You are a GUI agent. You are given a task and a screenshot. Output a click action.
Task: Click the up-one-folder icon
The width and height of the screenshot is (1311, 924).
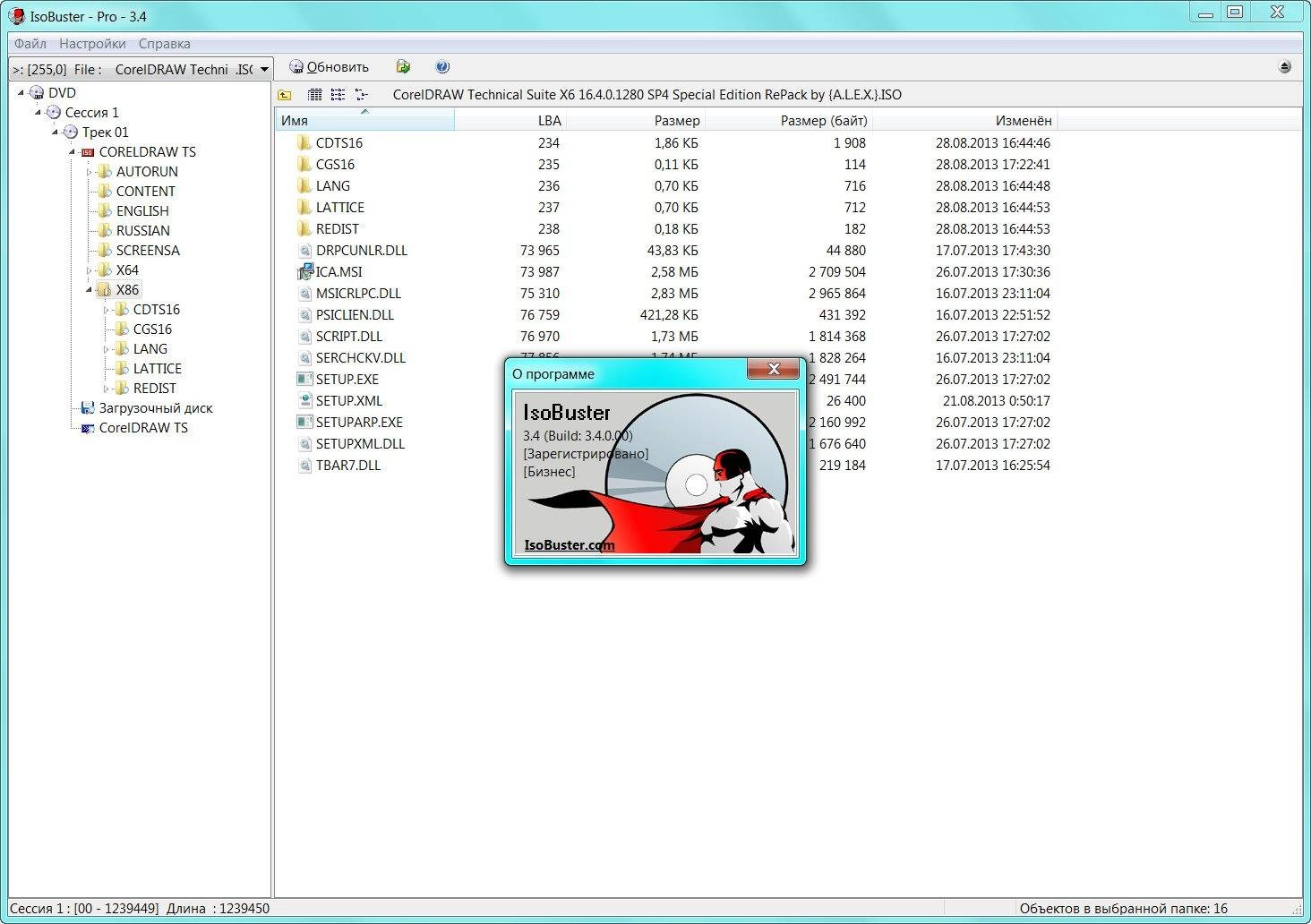click(285, 95)
